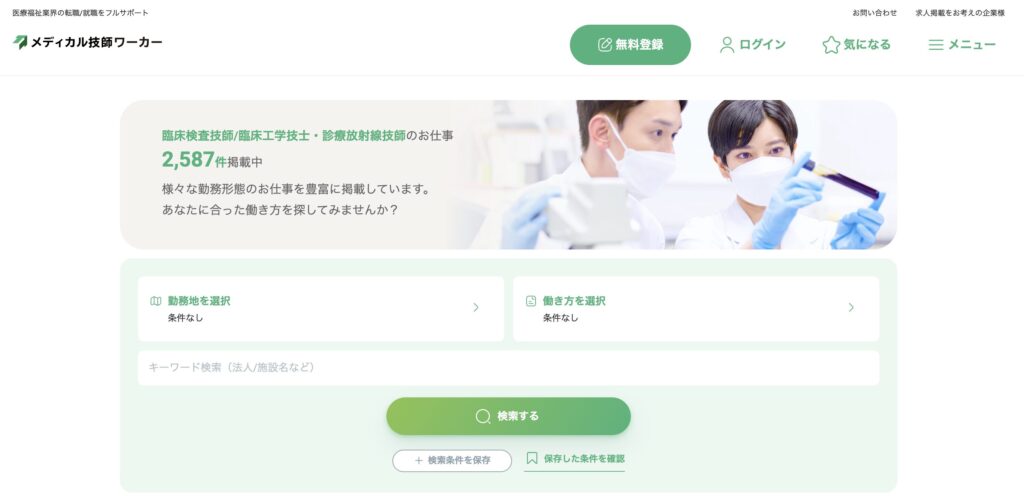Click the person icon beside ログイン
1024x496 pixels.
coord(727,44)
